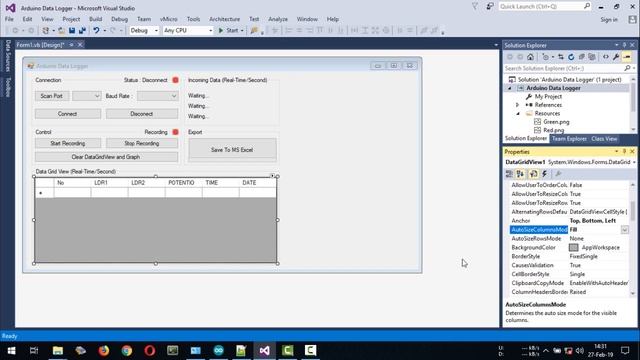Image resolution: width=640 pixels, height=360 pixels.
Task: Click the red Recording indicator picture box
Action: (x=176, y=132)
